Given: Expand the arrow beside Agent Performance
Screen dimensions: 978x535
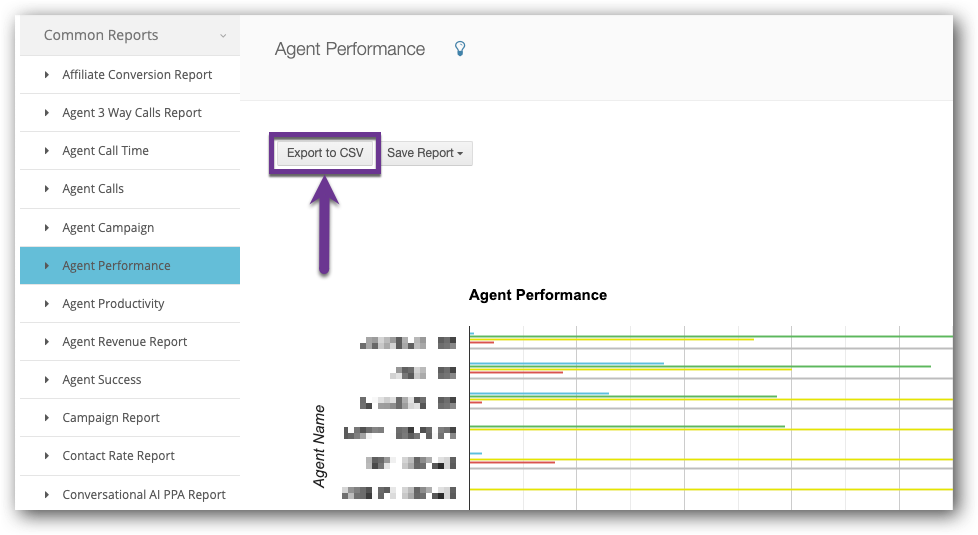Looking at the screenshot, I should [x=47, y=266].
